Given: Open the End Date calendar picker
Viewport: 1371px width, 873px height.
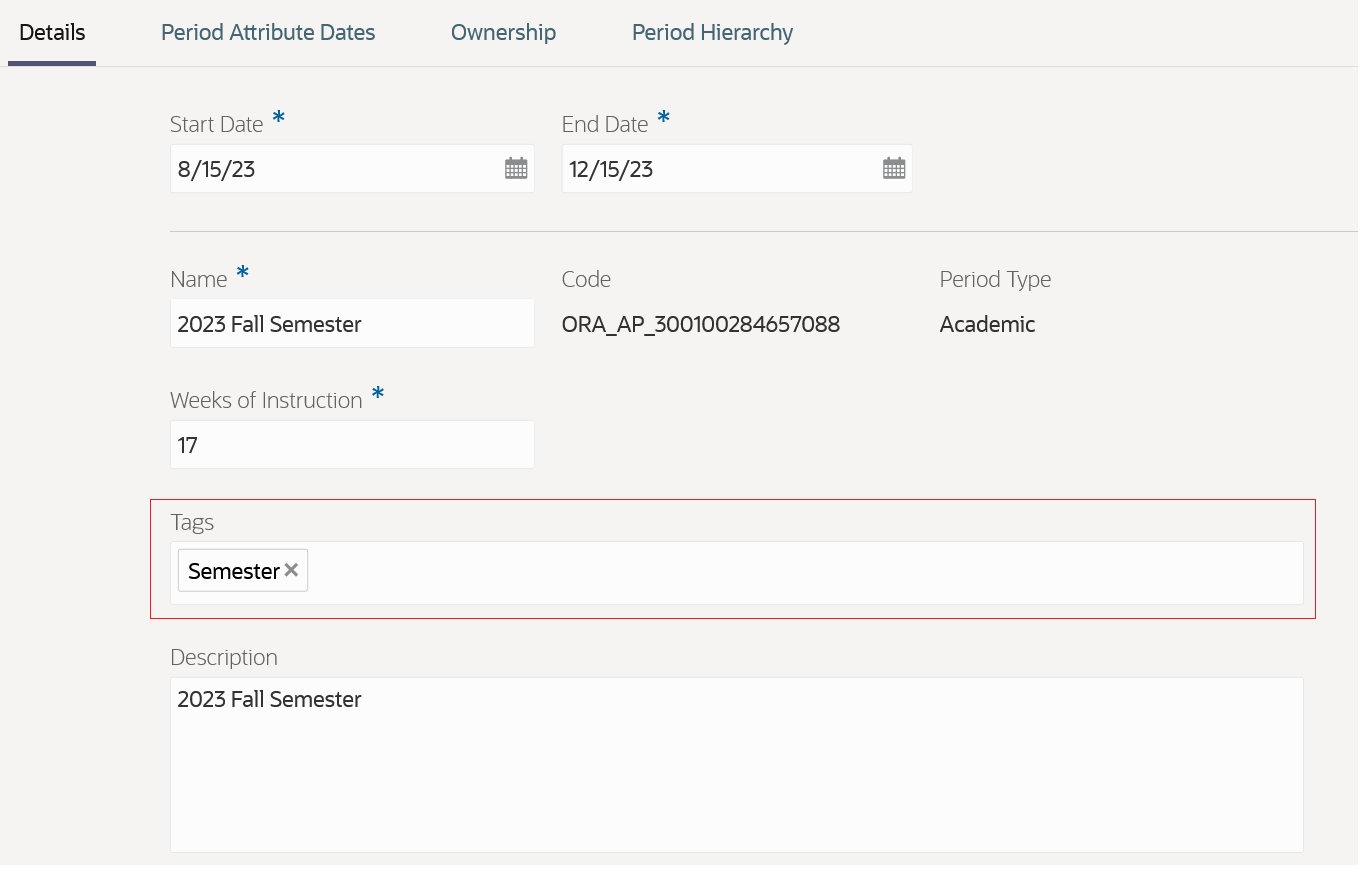Looking at the screenshot, I should tap(894, 169).
